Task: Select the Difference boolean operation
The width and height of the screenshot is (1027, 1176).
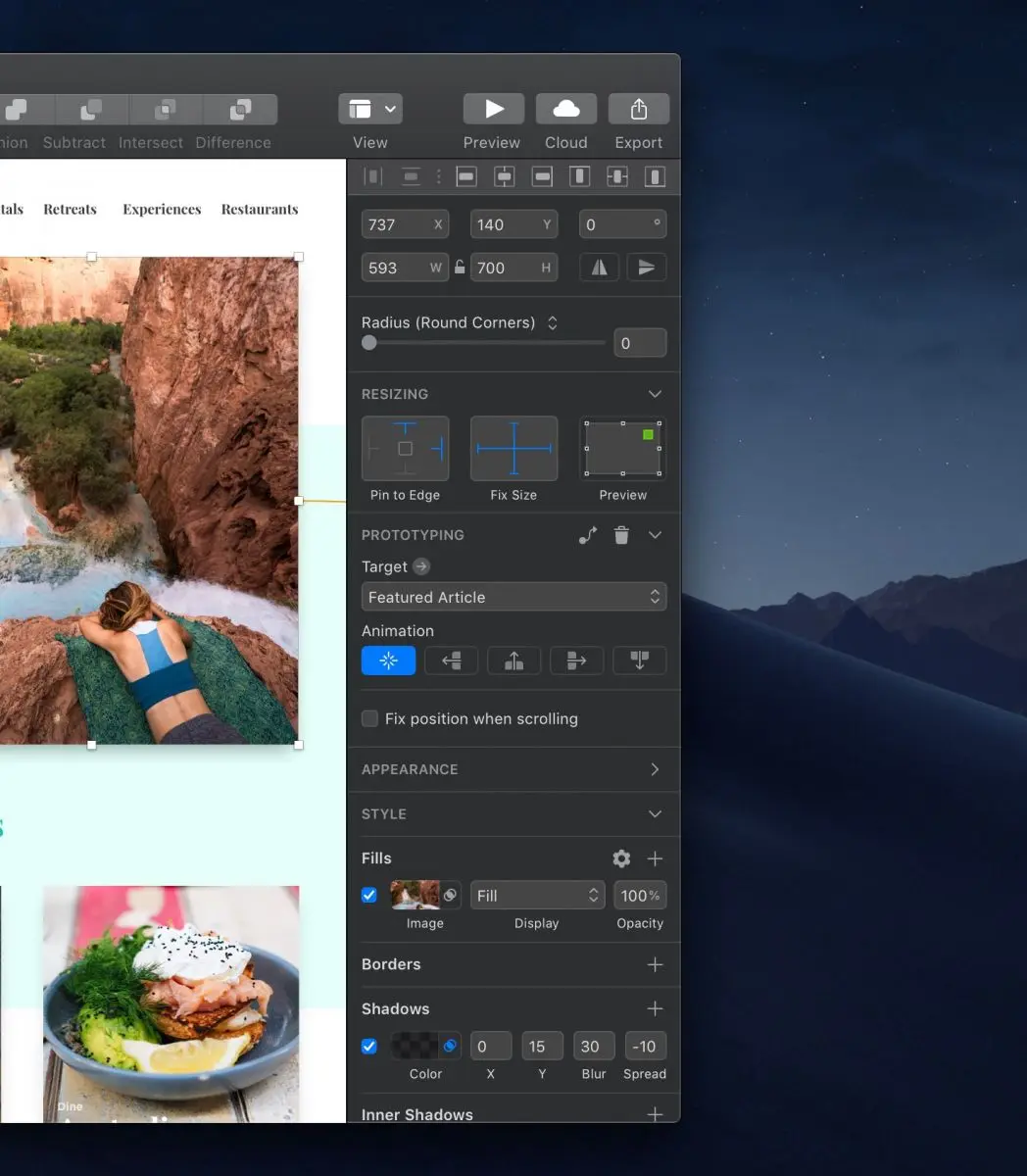Action: [239, 109]
